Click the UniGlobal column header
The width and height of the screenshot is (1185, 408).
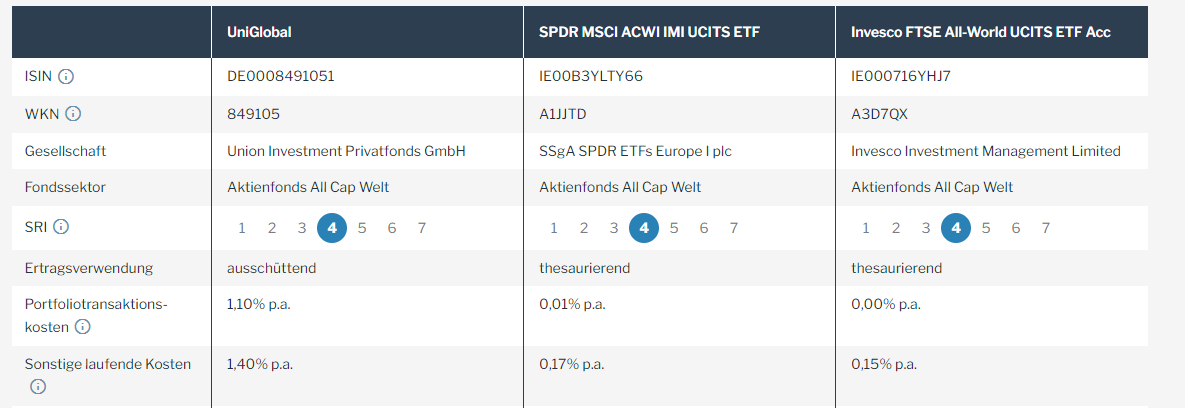[x=259, y=32]
